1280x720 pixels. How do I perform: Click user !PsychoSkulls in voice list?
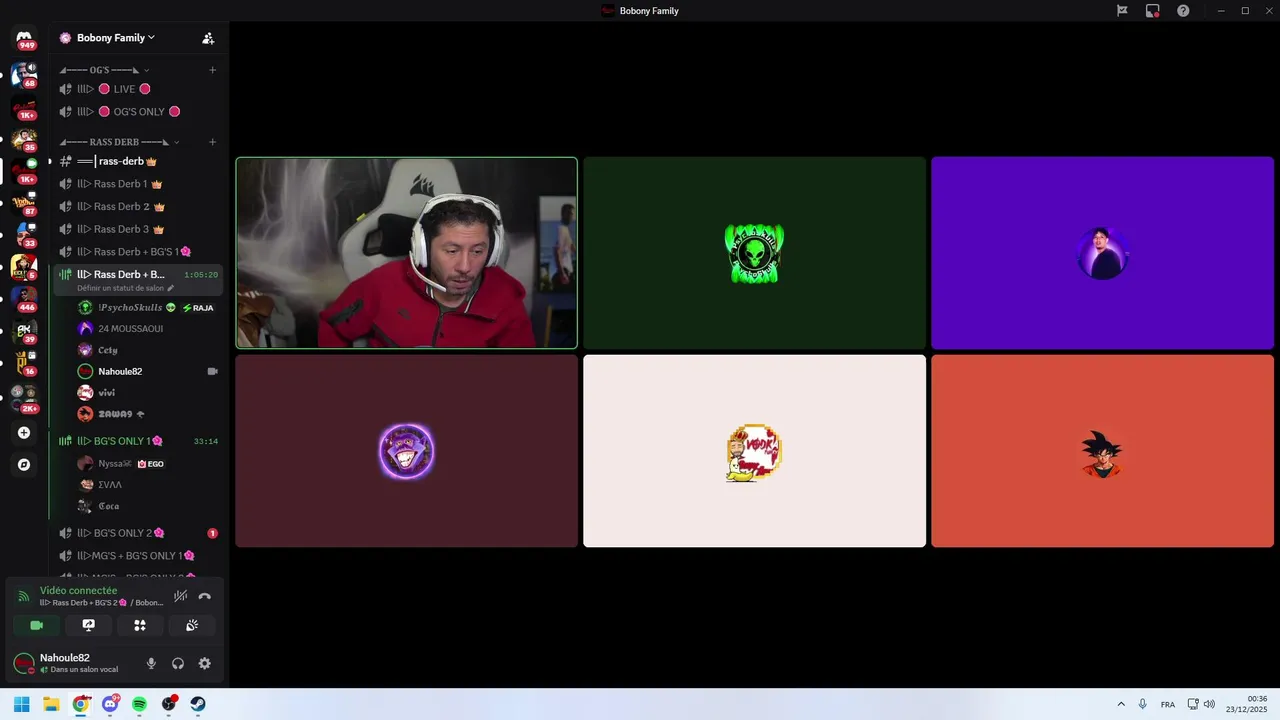[148, 308]
